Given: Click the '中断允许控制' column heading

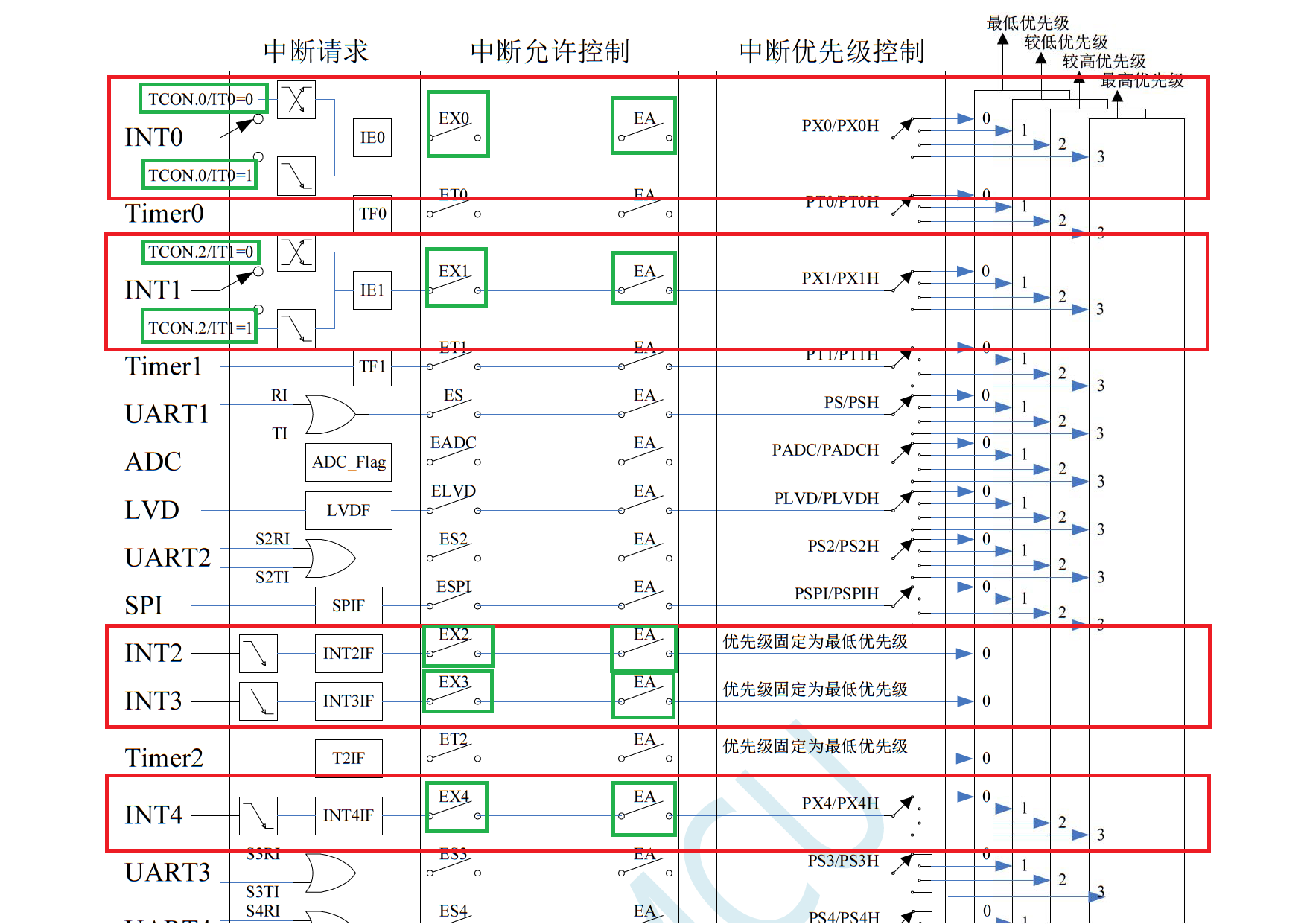Looking at the screenshot, I should click(550, 51).
